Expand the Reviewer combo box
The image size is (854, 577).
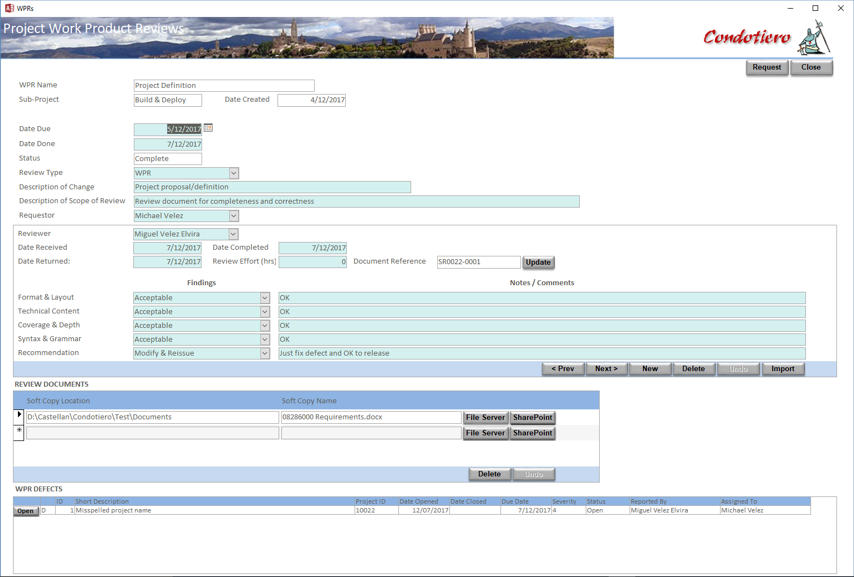(233, 234)
